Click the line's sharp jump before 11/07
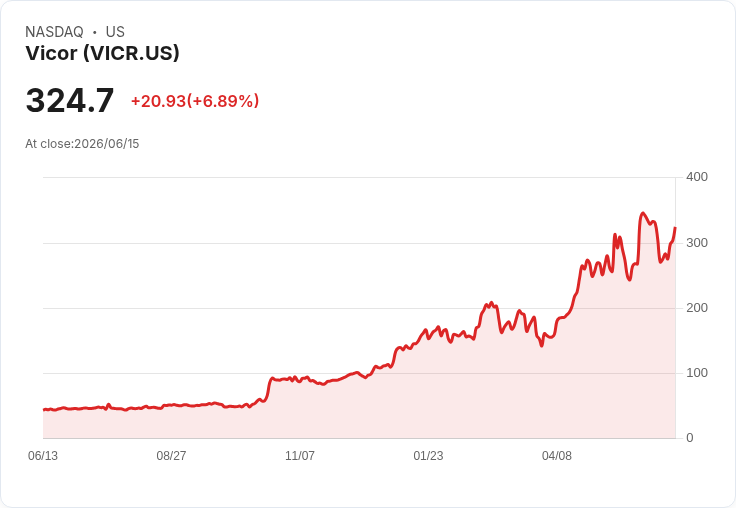This screenshot has width=736, height=508. tap(269, 387)
